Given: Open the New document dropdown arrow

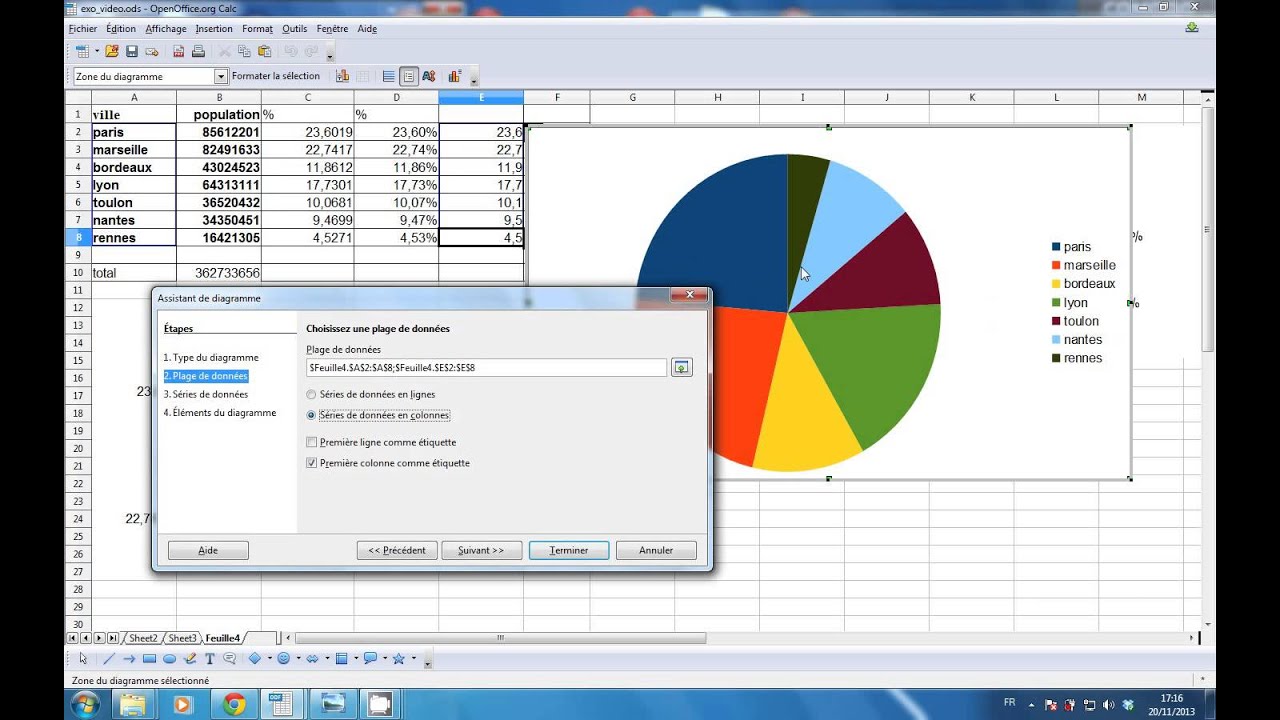Looking at the screenshot, I should pyautogui.click(x=96, y=51).
